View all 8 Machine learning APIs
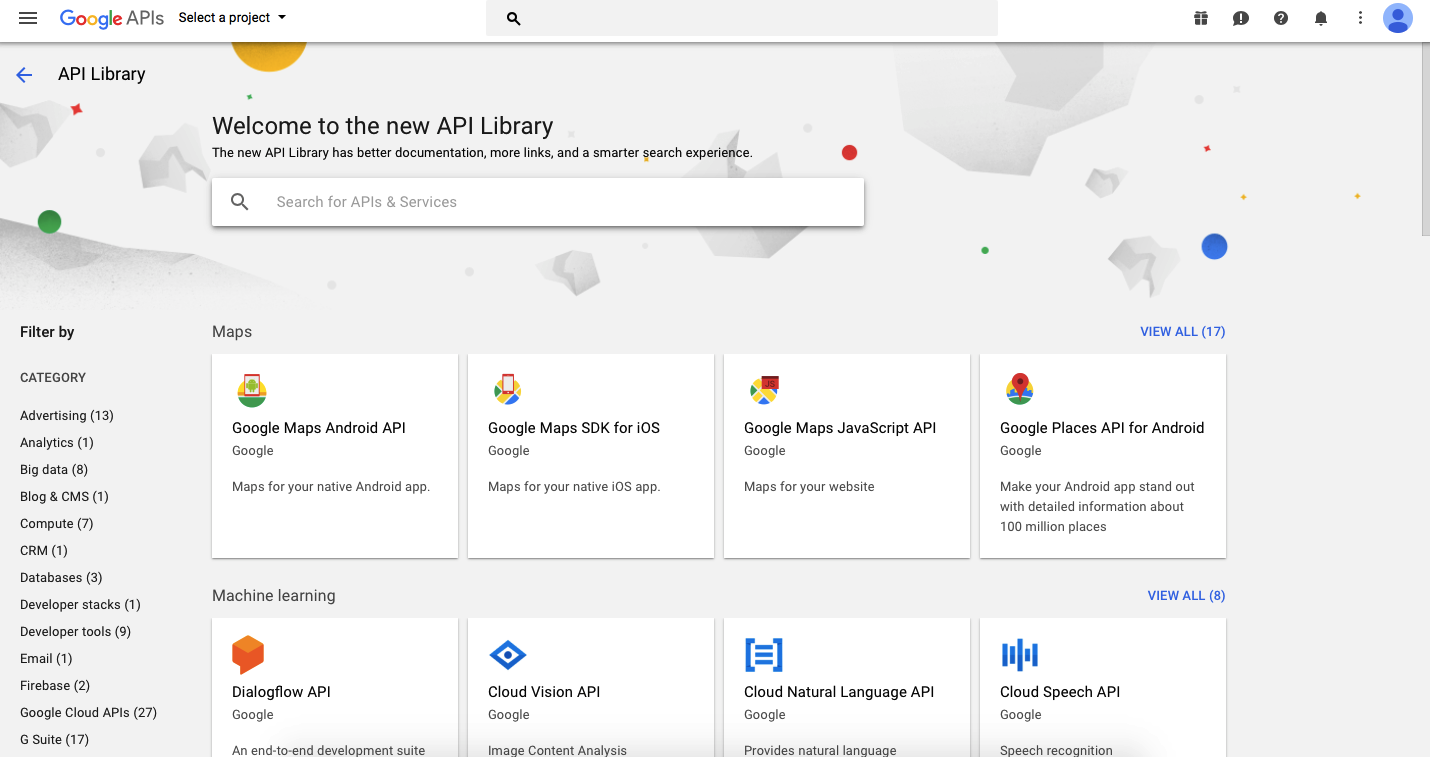Screen dimensions: 1430x757 [1186, 596]
